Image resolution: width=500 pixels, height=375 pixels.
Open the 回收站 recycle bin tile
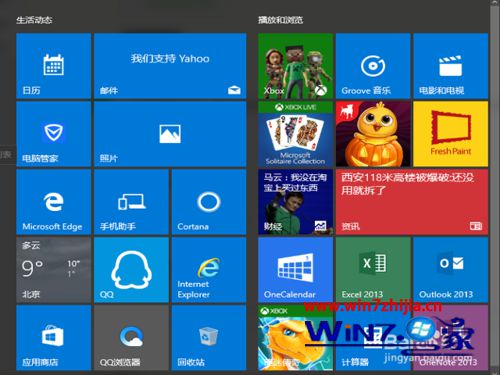click(x=209, y=338)
